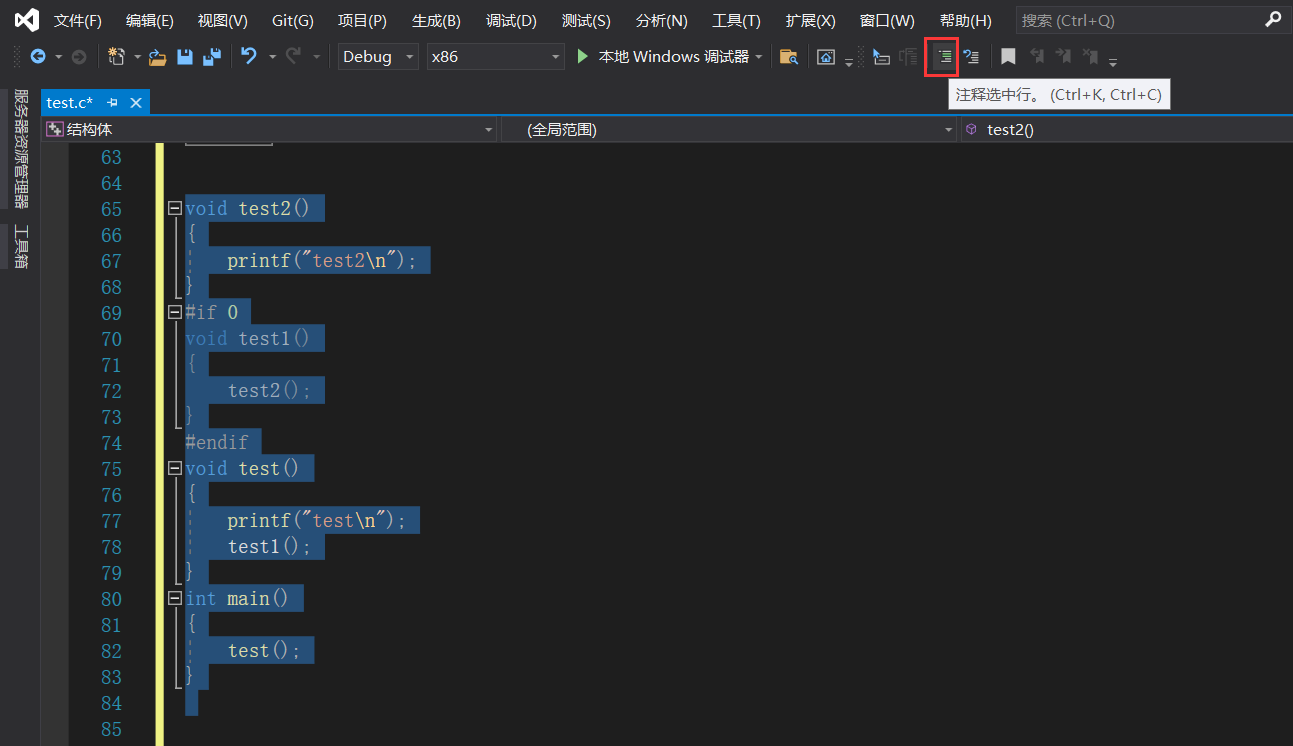The height and width of the screenshot is (746, 1293).
Task: Click the previous bookmark icon
Action: (x=1037, y=57)
